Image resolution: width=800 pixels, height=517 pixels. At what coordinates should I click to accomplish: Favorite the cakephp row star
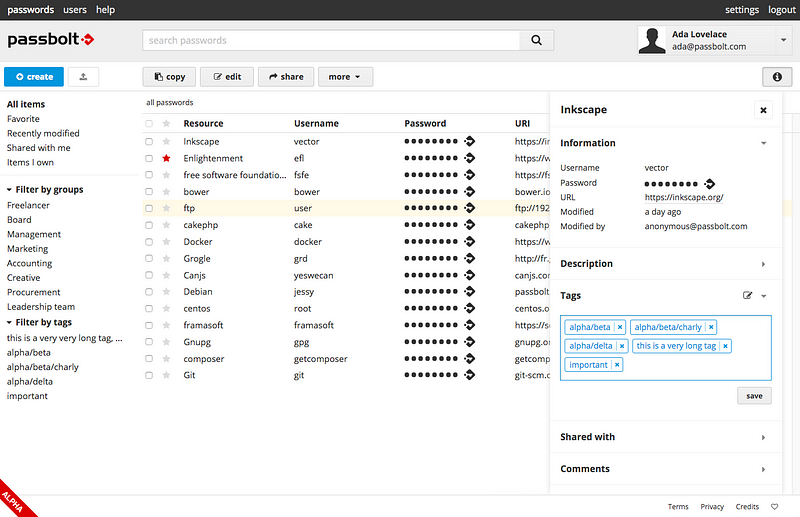pos(166,225)
